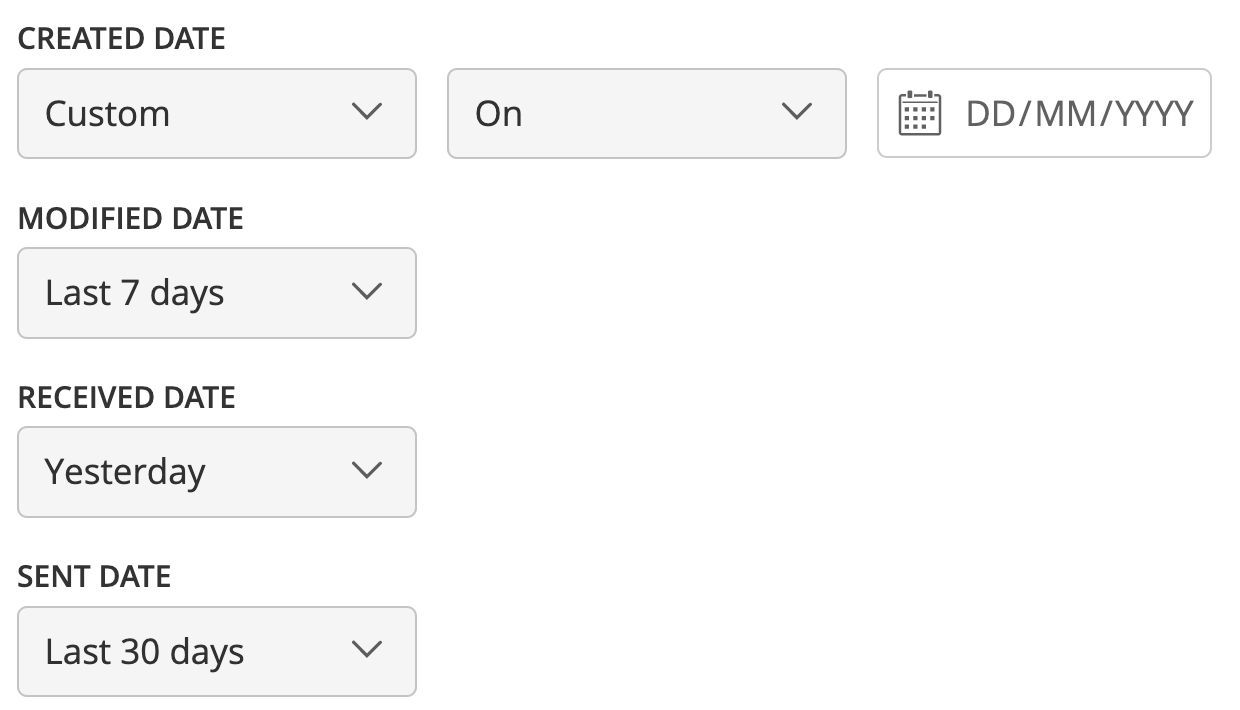
Task: Select the 'Custom' value text
Action: [107, 114]
